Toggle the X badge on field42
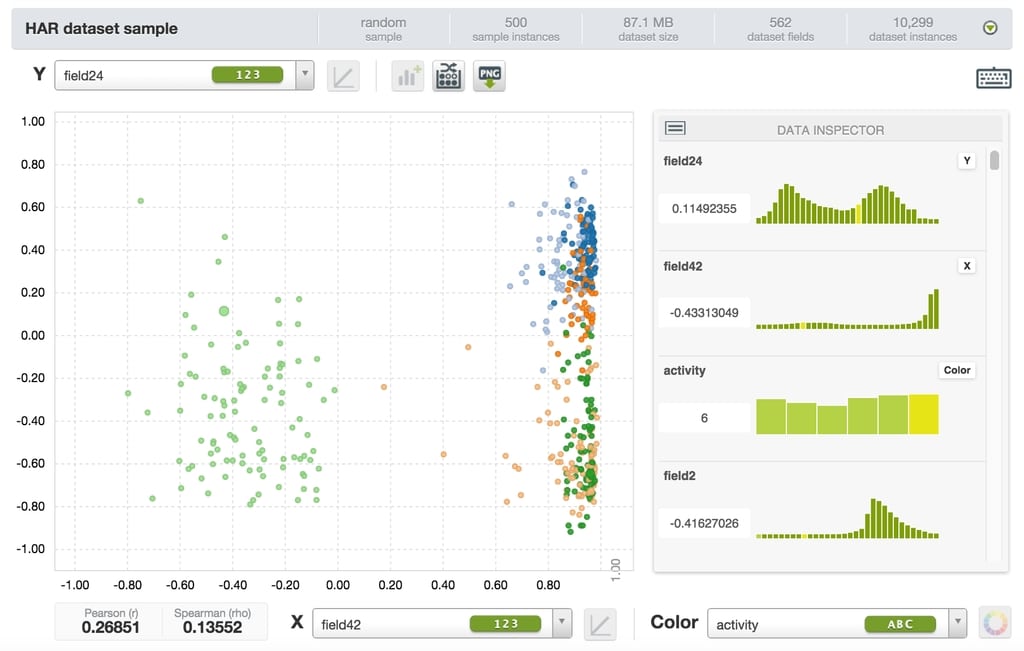 coord(966,266)
